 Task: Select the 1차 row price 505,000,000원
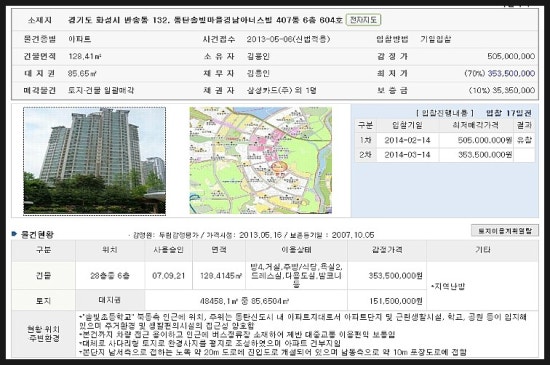[485, 140]
